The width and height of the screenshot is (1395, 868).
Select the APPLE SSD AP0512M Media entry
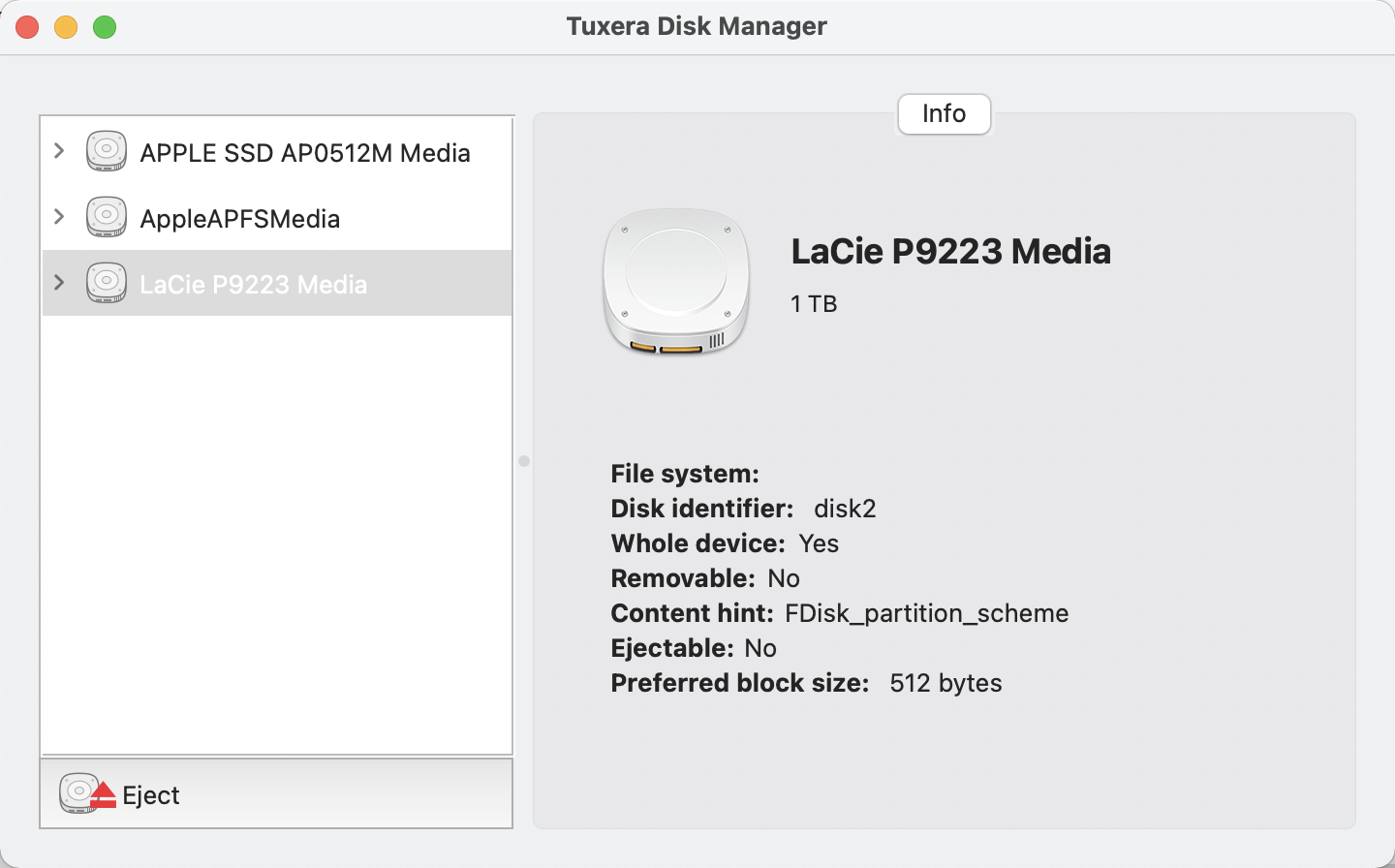pos(305,152)
